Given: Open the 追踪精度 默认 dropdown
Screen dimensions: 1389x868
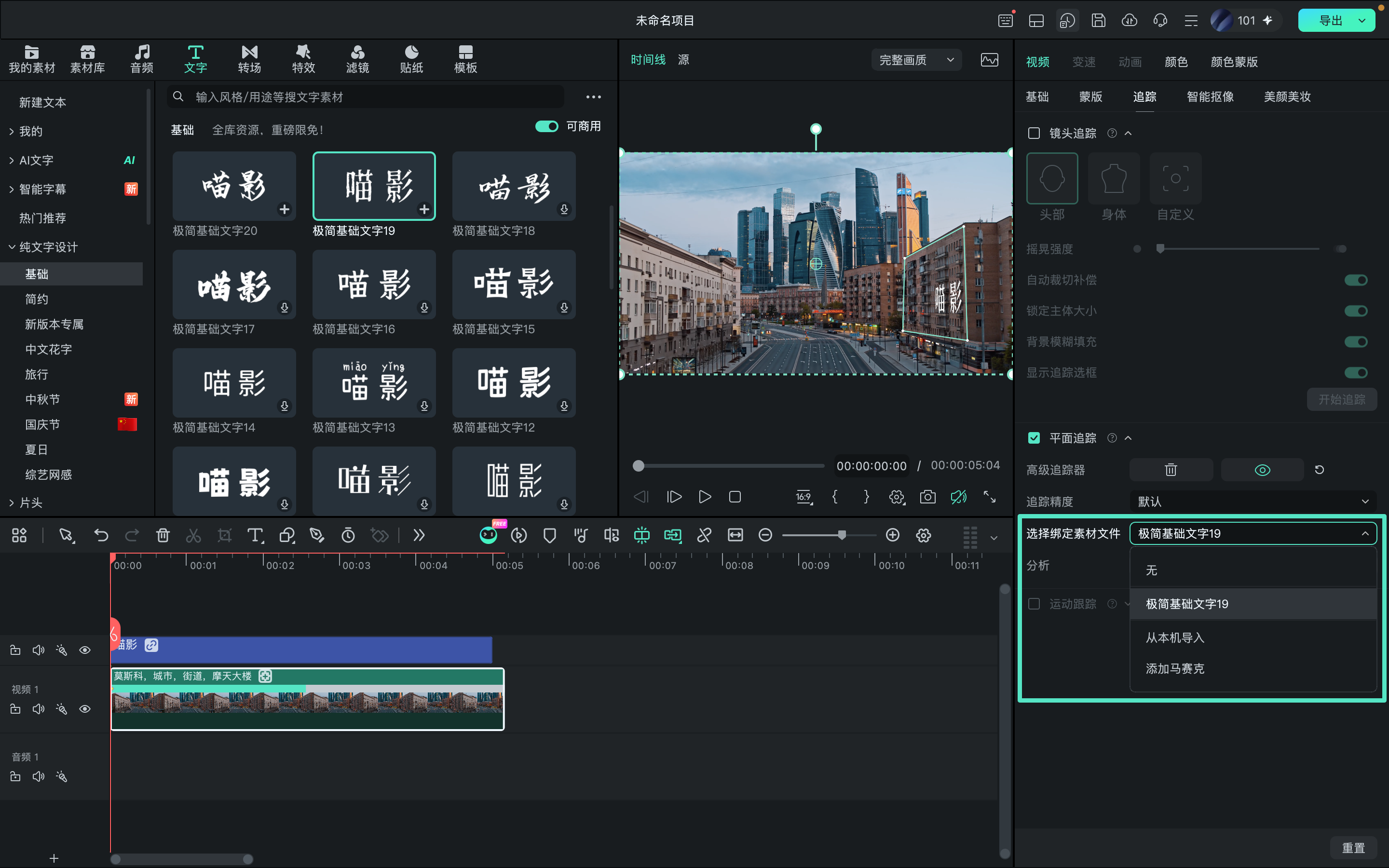Looking at the screenshot, I should click(x=1253, y=501).
